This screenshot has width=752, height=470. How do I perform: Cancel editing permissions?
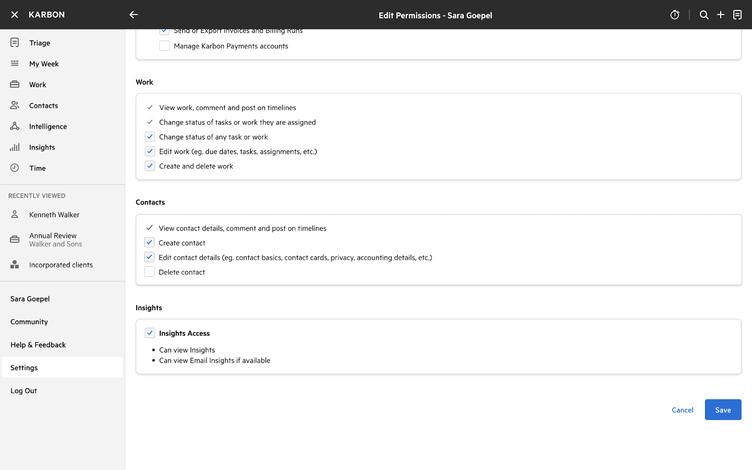point(682,410)
